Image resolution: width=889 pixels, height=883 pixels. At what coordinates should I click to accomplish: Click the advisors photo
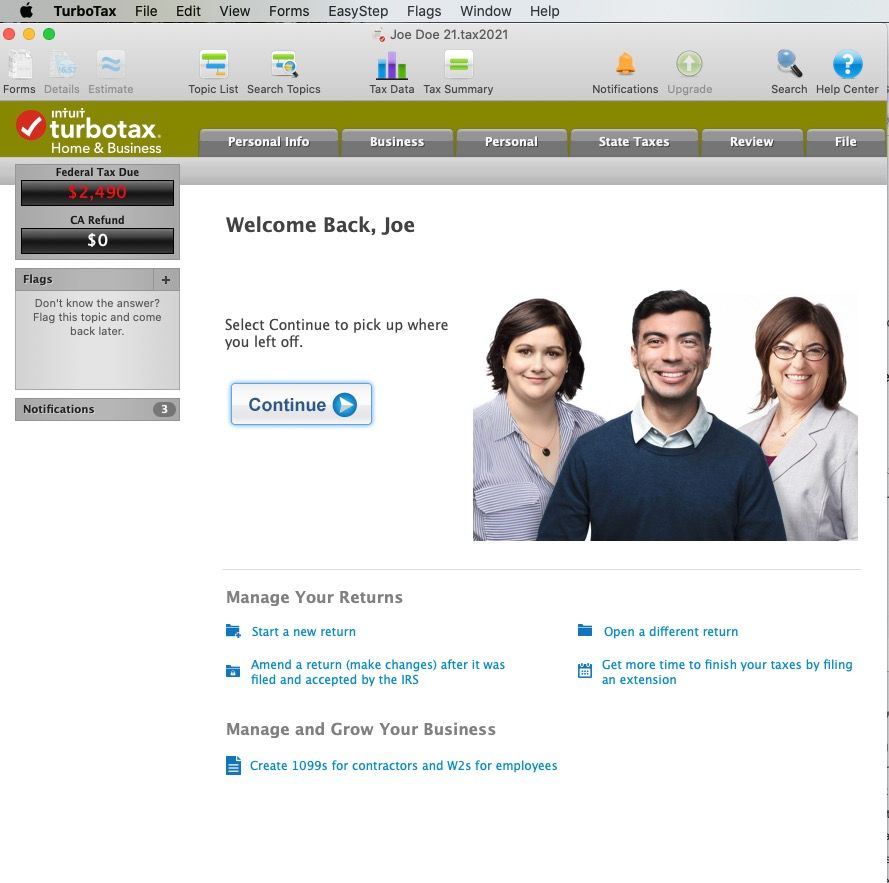click(x=665, y=416)
